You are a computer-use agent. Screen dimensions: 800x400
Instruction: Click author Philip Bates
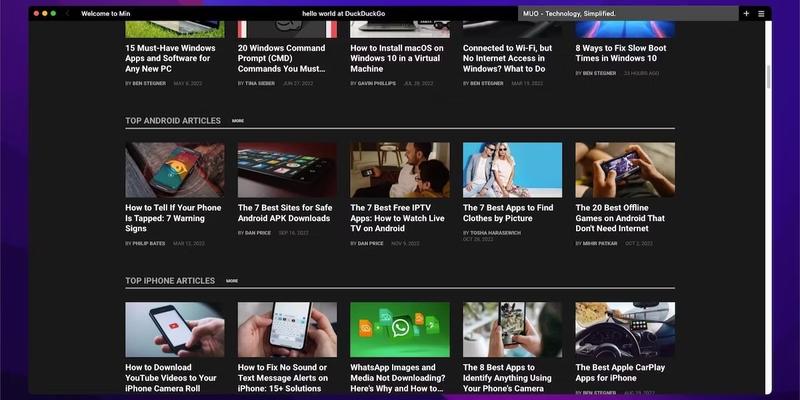pyautogui.click(x=148, y=244)
